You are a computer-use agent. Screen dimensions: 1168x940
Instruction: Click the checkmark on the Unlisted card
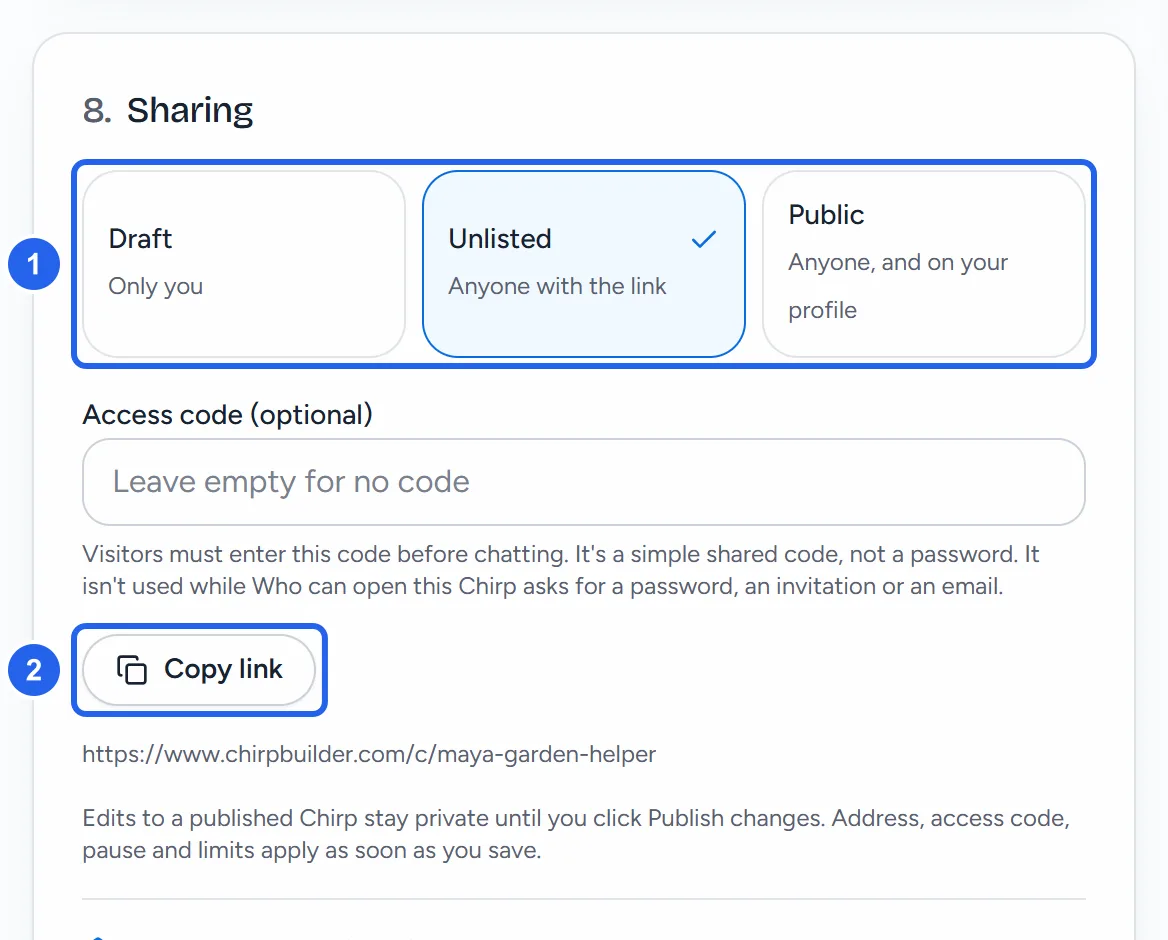(x=704, y=239)
